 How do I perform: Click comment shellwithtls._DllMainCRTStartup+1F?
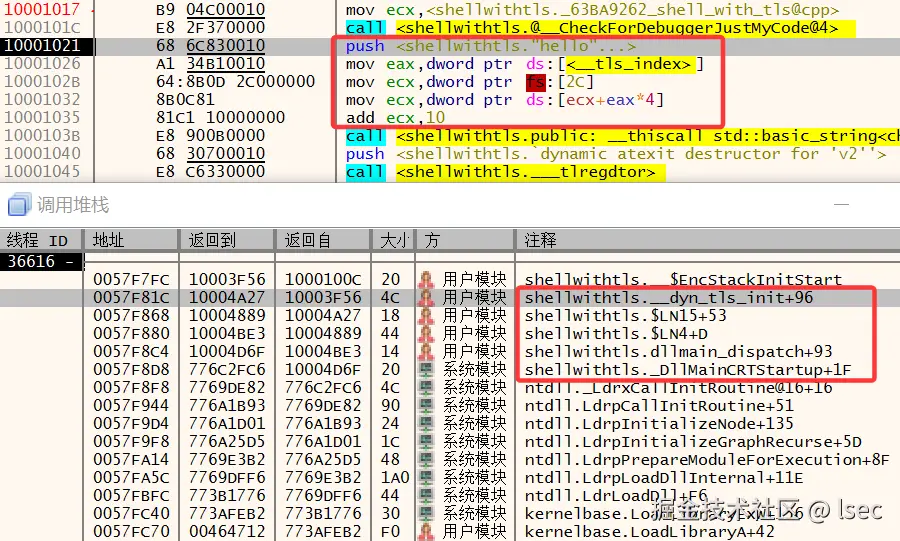688,369
